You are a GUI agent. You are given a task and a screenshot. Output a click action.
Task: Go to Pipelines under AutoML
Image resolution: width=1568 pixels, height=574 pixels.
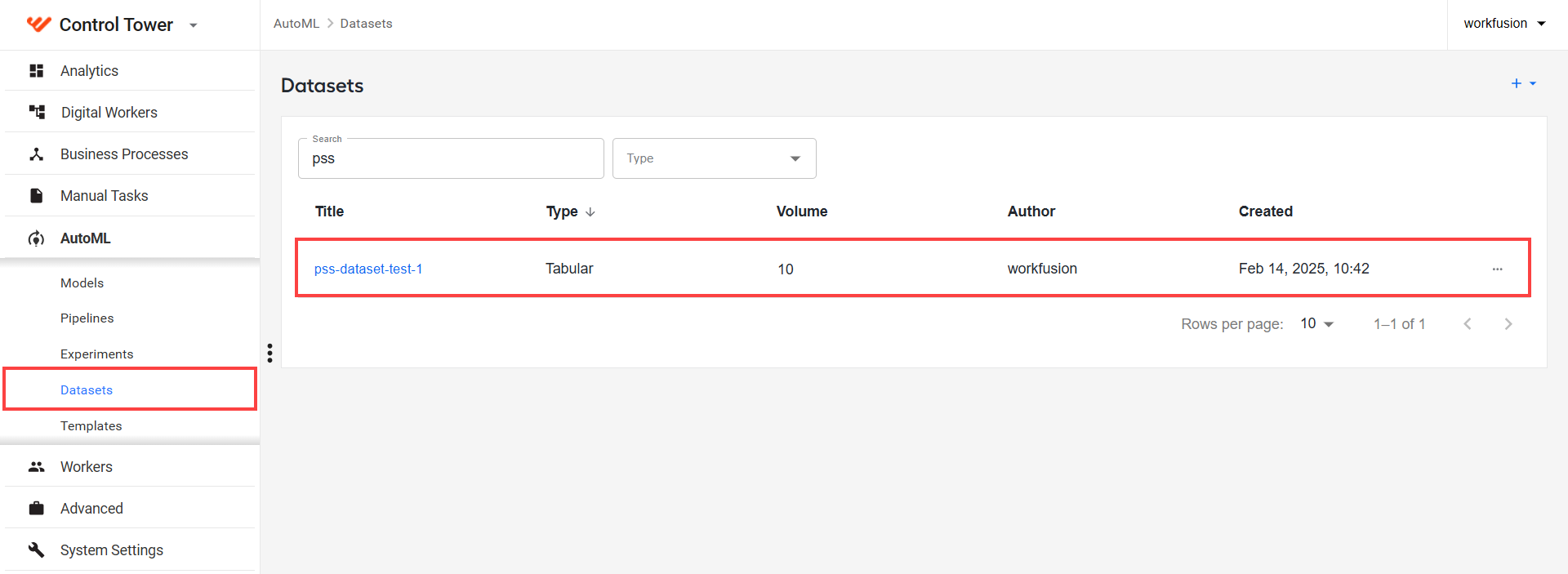87,318
